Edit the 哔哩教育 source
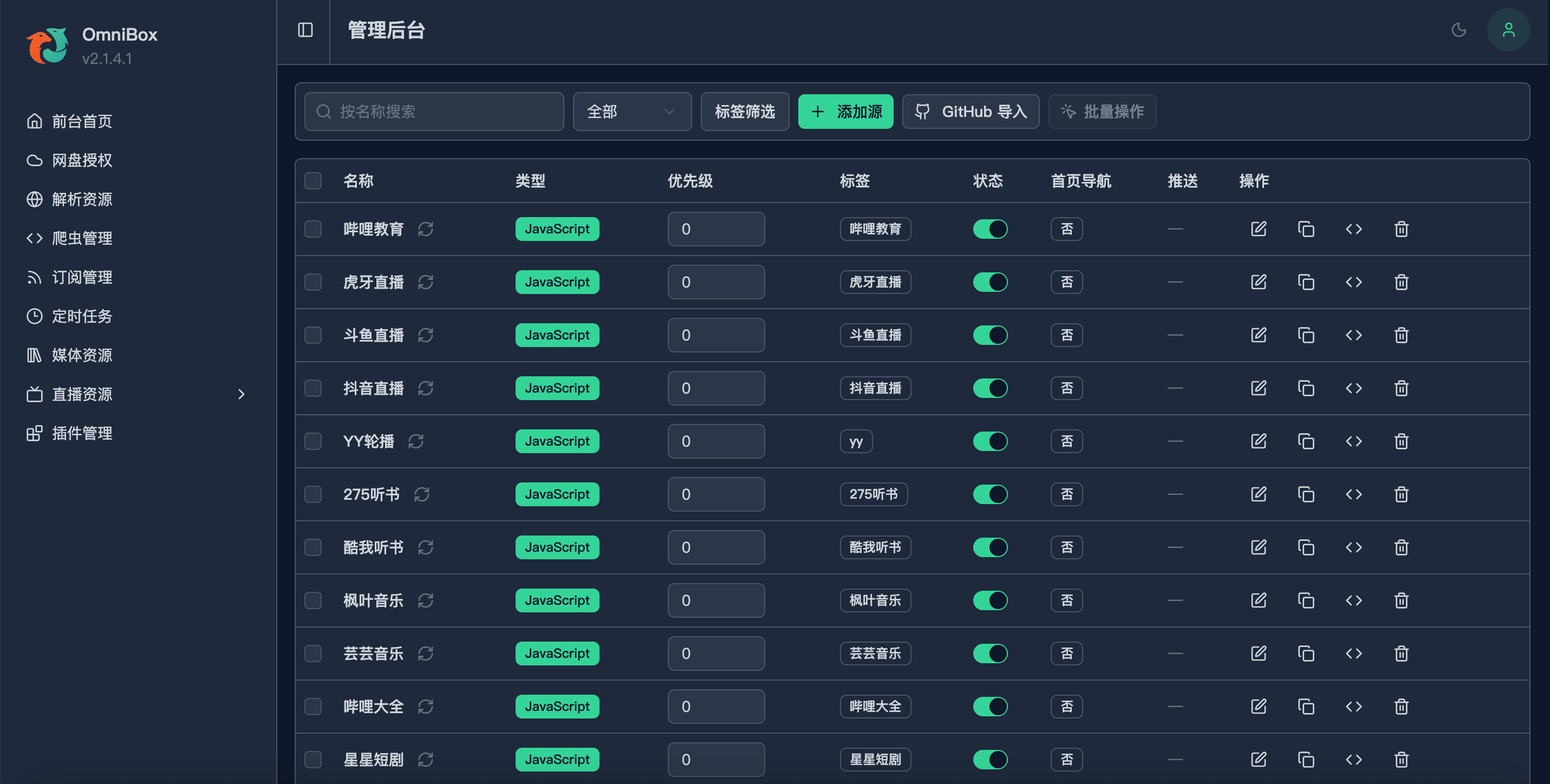This screenshot has width=1550, height=784. coord(1258,229)
